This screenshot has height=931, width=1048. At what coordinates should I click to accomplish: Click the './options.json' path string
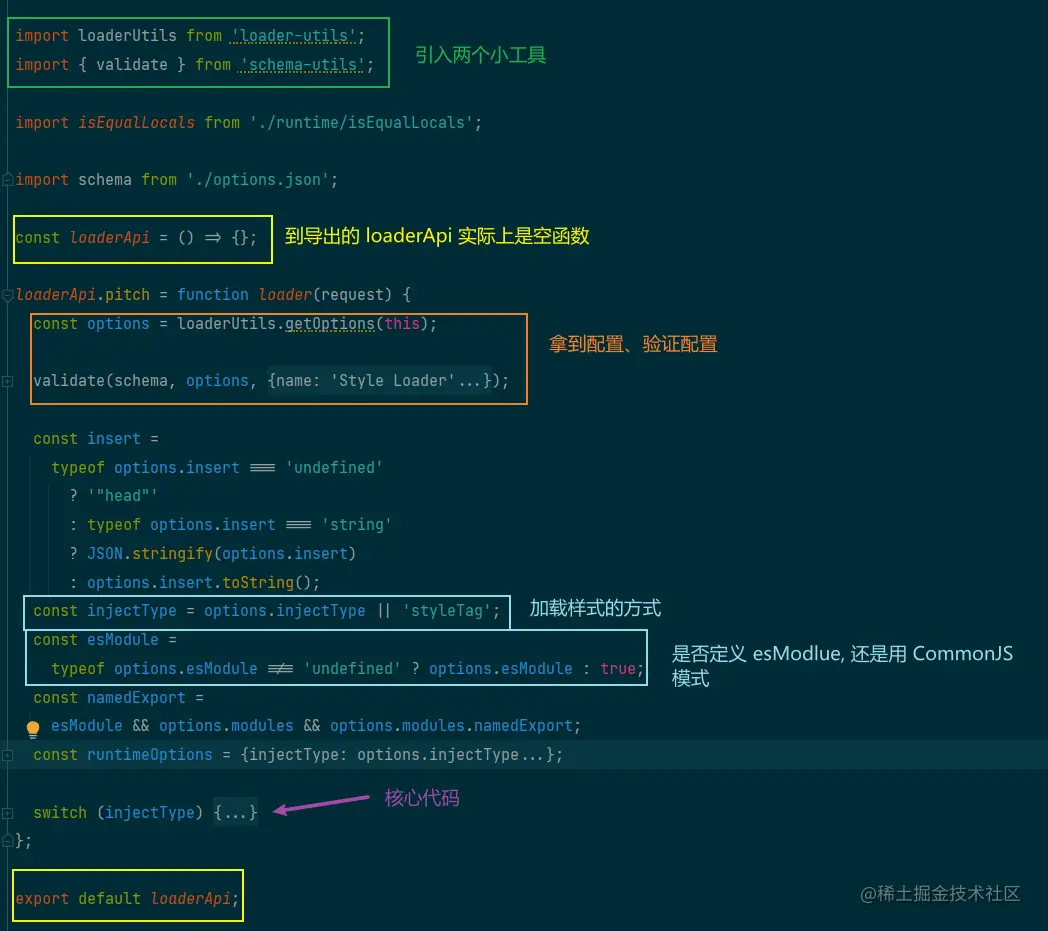257,180
